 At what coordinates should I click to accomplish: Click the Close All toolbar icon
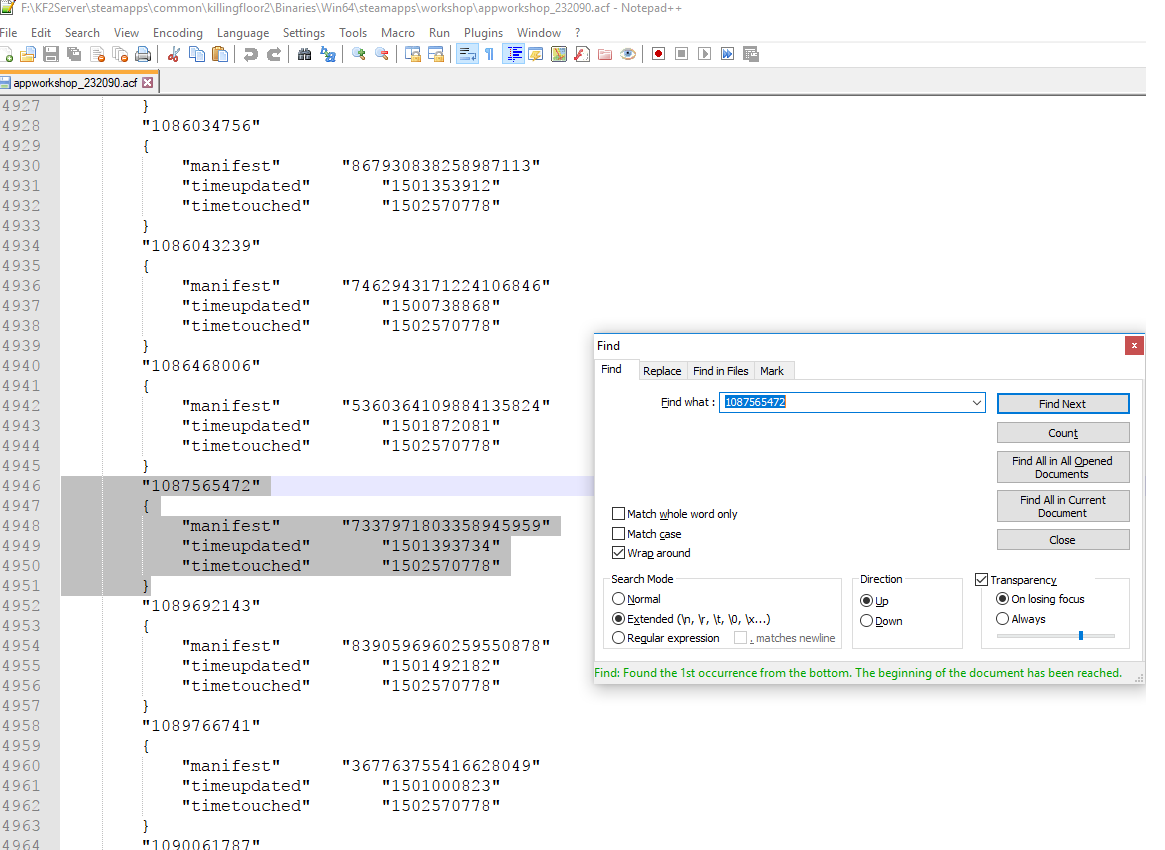pos(120,54)
